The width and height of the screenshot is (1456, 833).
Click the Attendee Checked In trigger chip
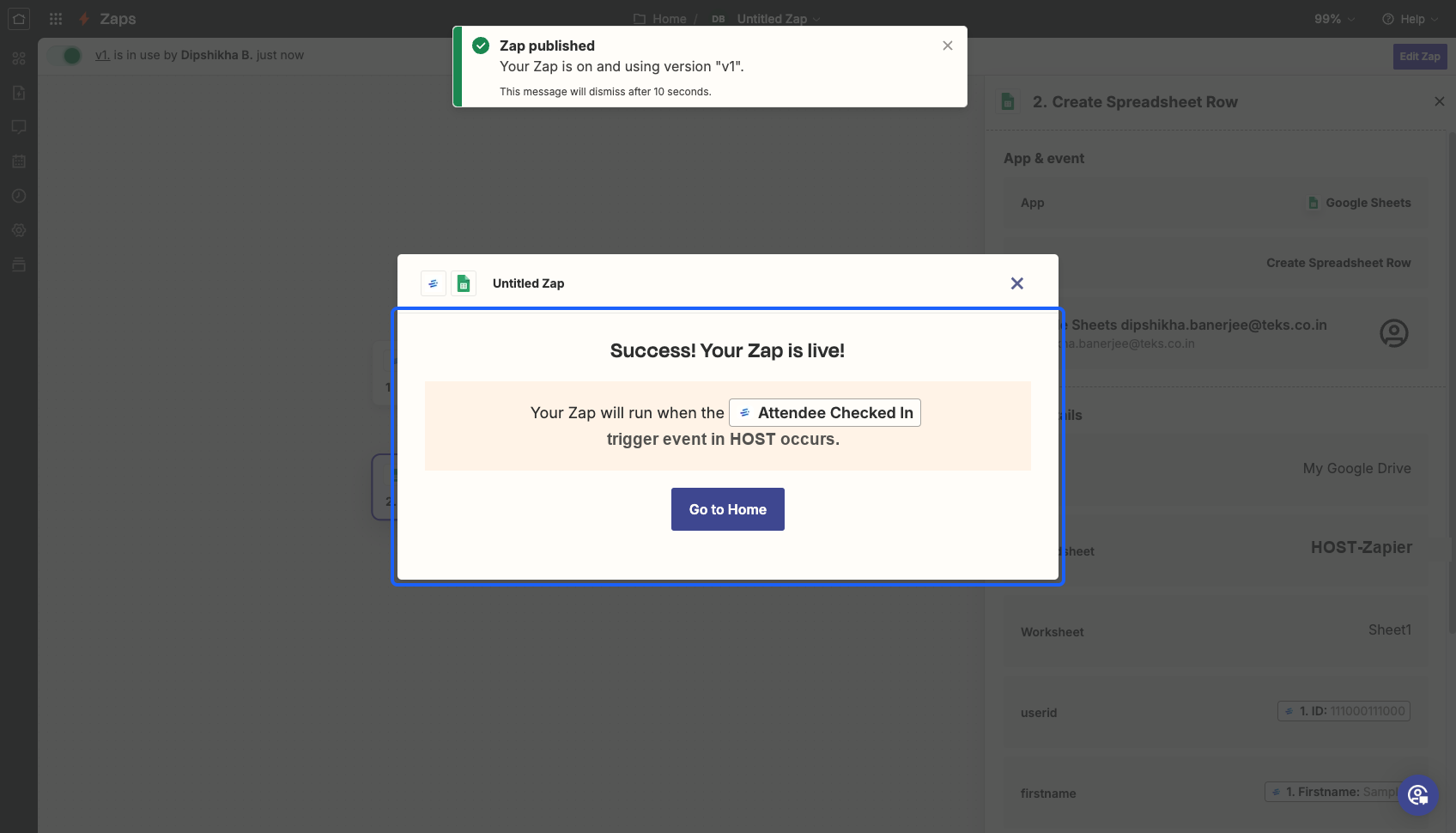(x=825, y=413)
